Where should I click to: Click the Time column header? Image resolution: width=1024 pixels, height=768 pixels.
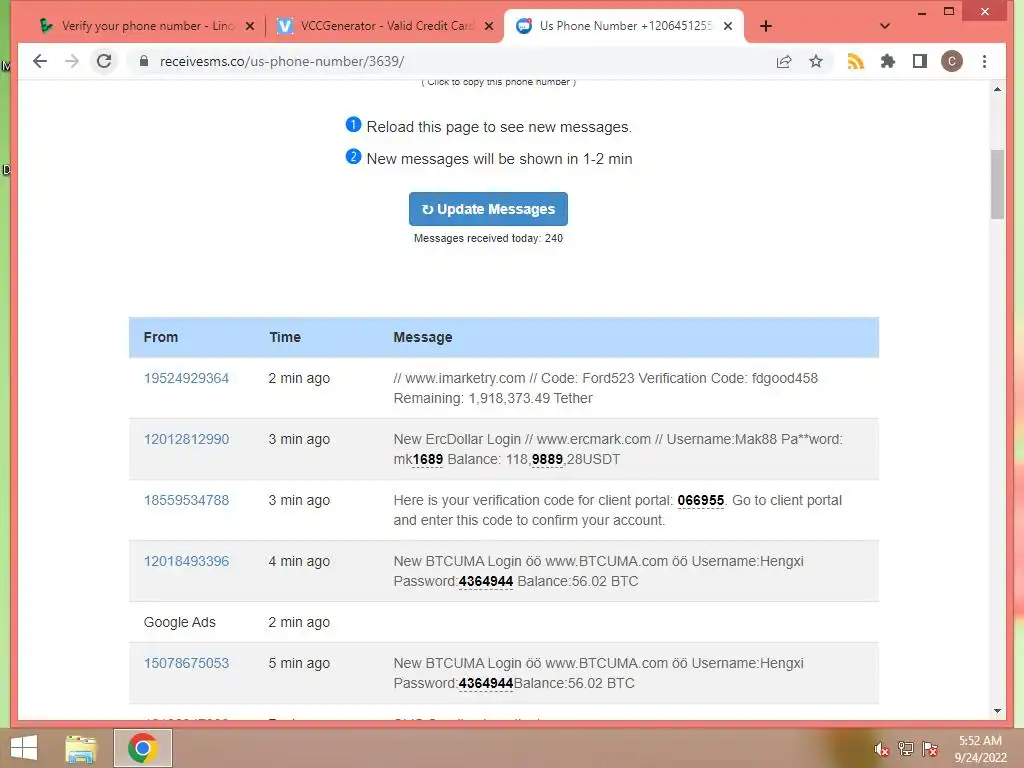point(285,337)
